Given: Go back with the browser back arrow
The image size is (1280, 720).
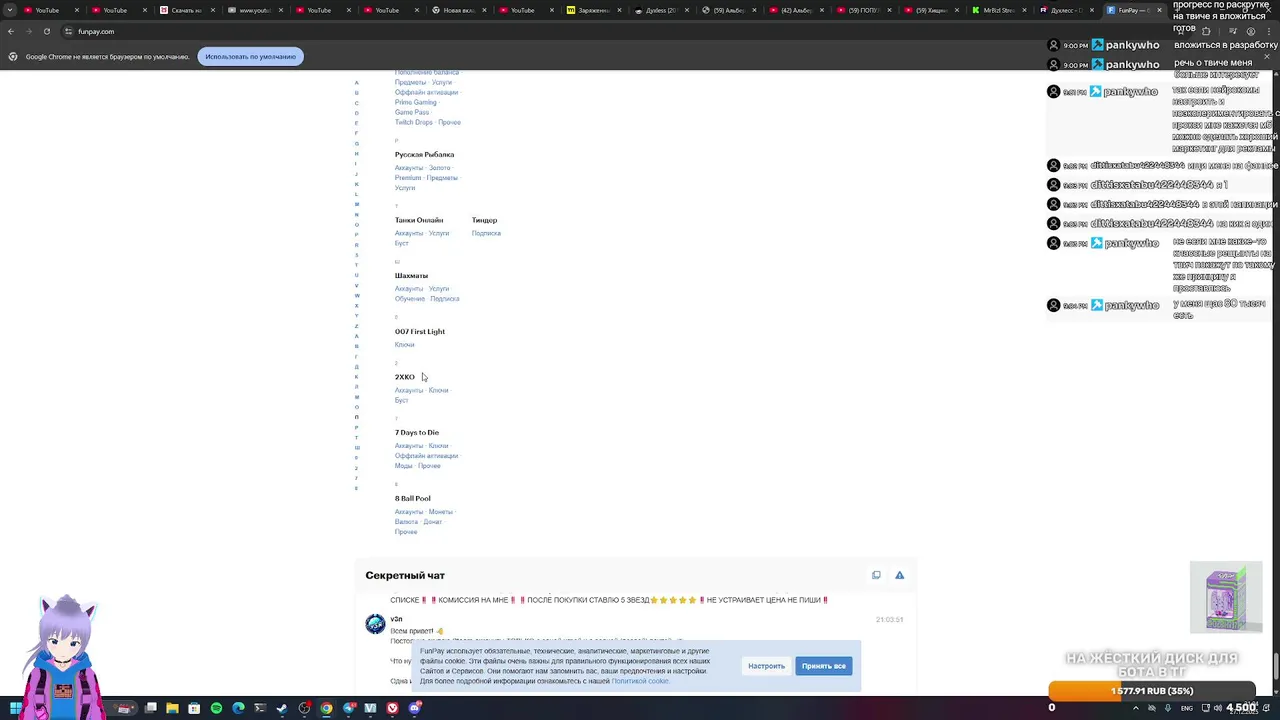Looking at the screenshot, I should pyautogui.click(x=11, y=31).
